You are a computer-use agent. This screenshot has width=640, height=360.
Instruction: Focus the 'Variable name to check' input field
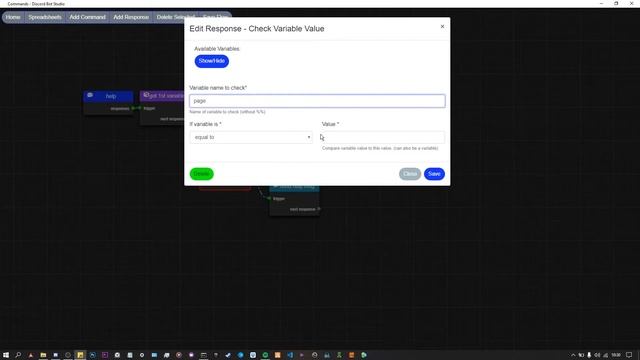pos(317,101)
